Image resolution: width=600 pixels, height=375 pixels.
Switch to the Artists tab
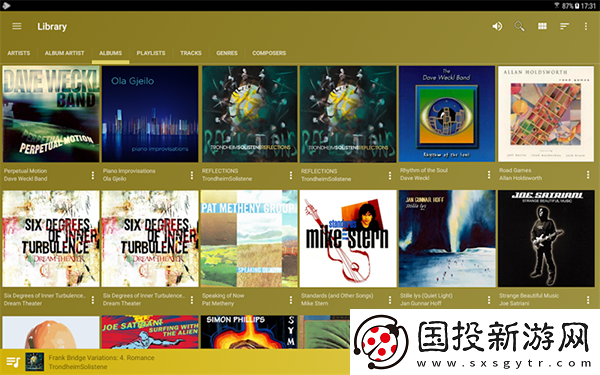[x=18, y=53]
